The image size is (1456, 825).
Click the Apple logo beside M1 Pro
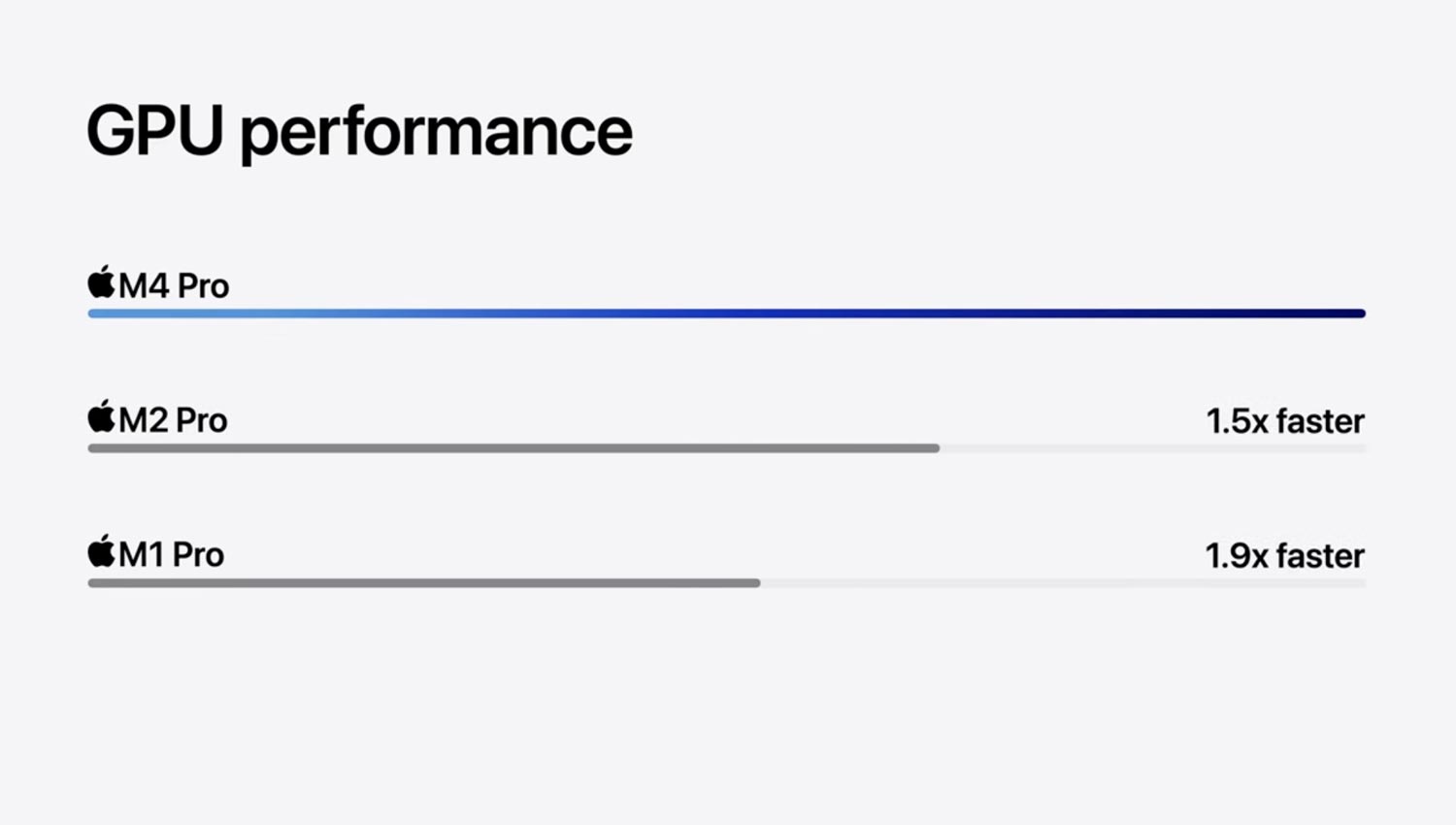pyautogui.click(x=101, y=551)
